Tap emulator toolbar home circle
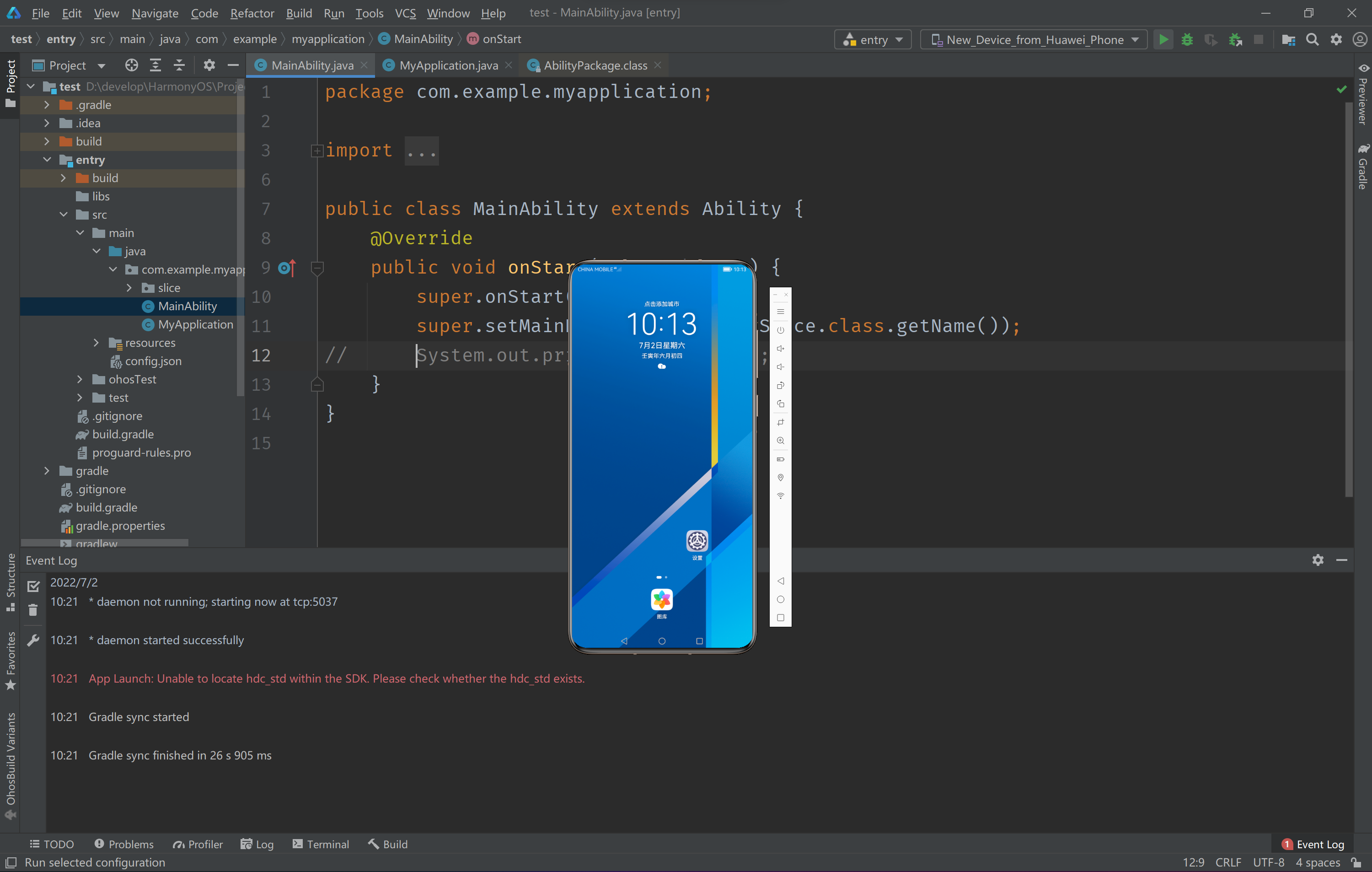 [781, 599]
